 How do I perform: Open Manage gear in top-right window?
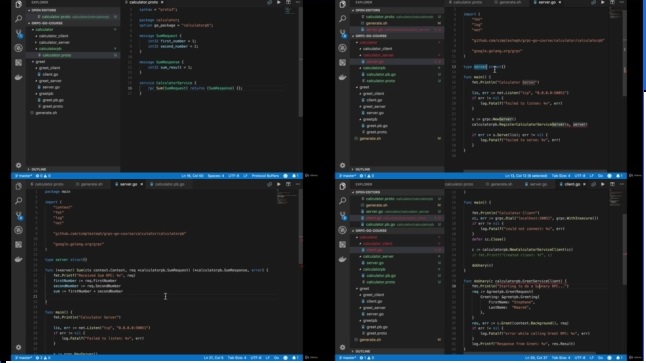click(x=343, y=165)
